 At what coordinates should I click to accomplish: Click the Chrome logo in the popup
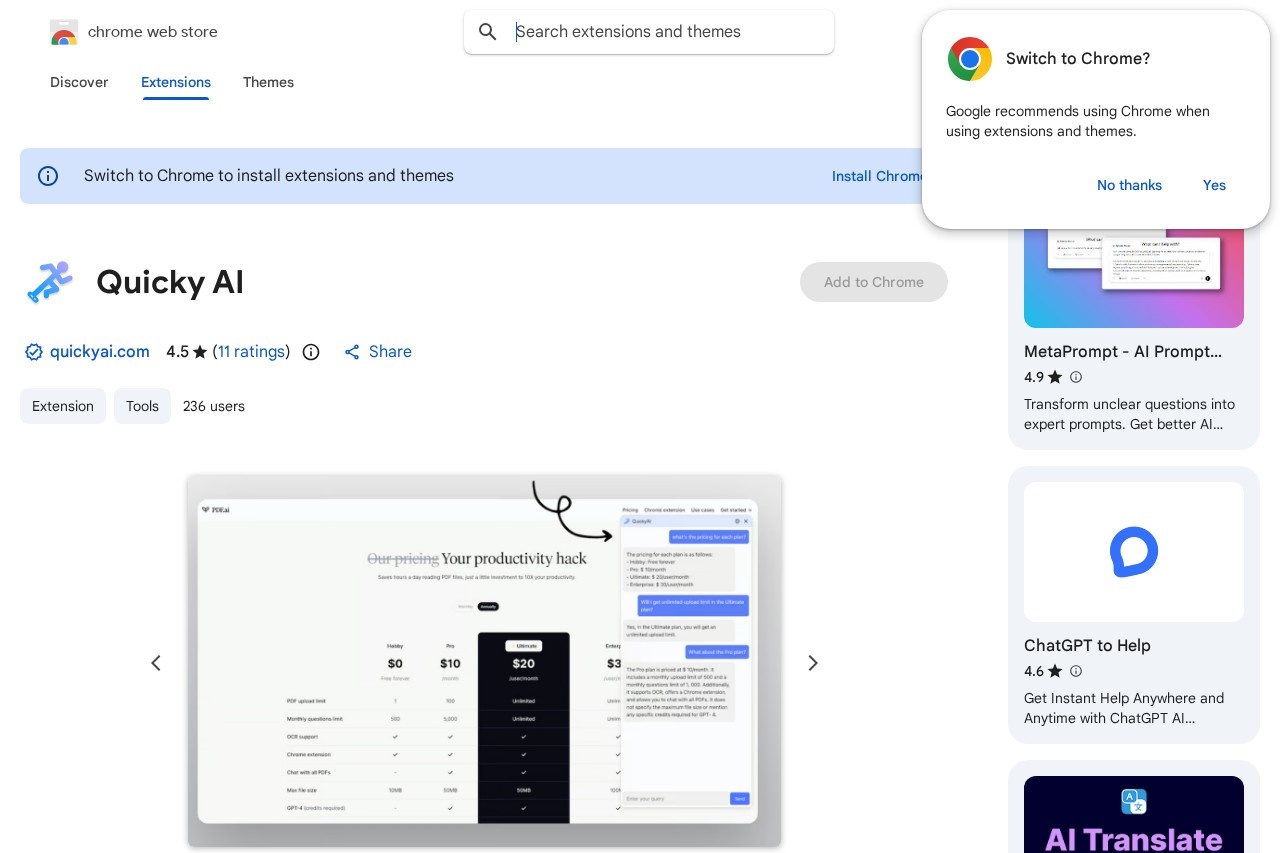point(969,59)
